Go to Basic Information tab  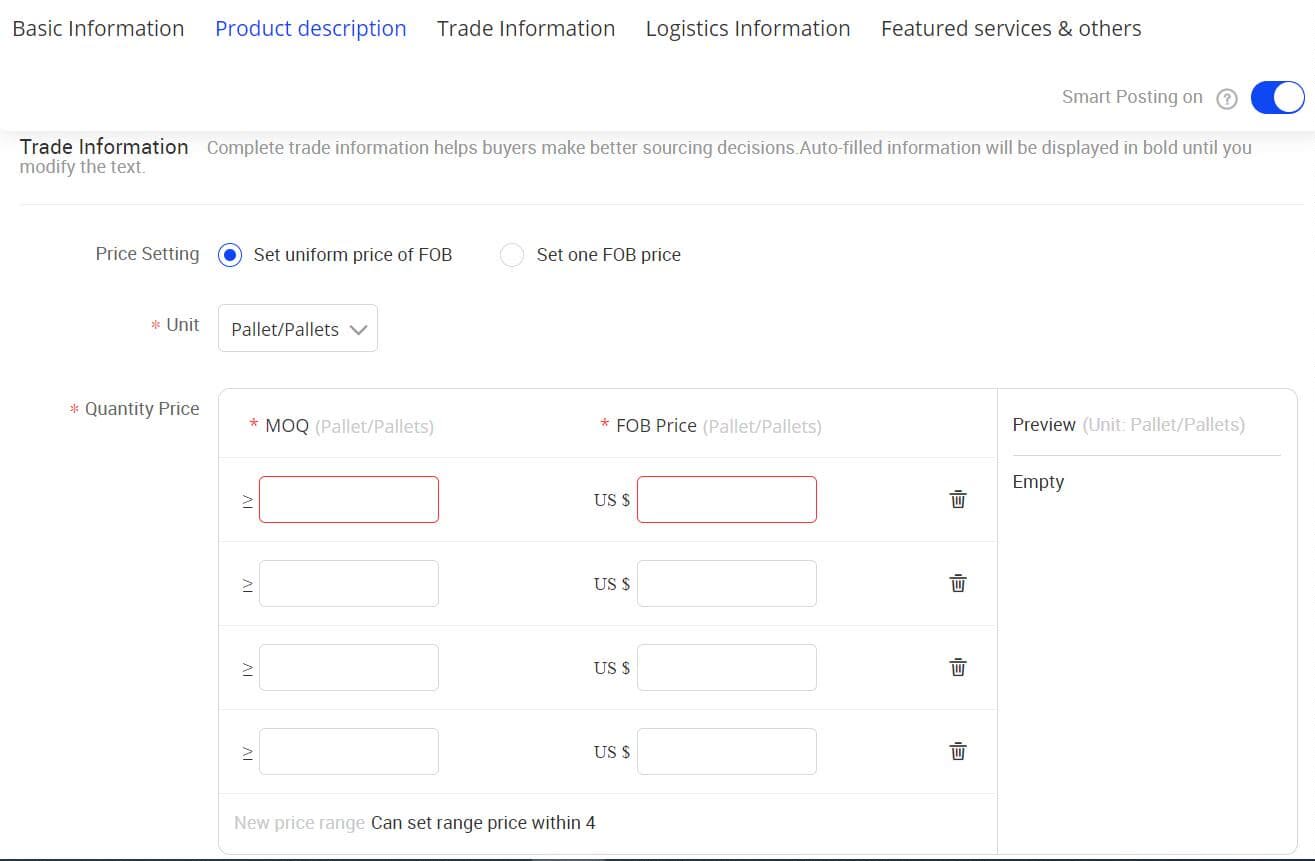point(98,28)
